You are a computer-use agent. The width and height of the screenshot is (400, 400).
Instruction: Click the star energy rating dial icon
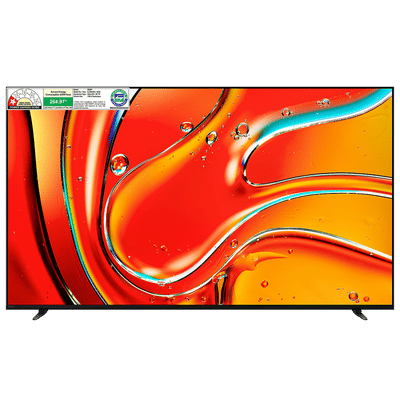(25, 98)
